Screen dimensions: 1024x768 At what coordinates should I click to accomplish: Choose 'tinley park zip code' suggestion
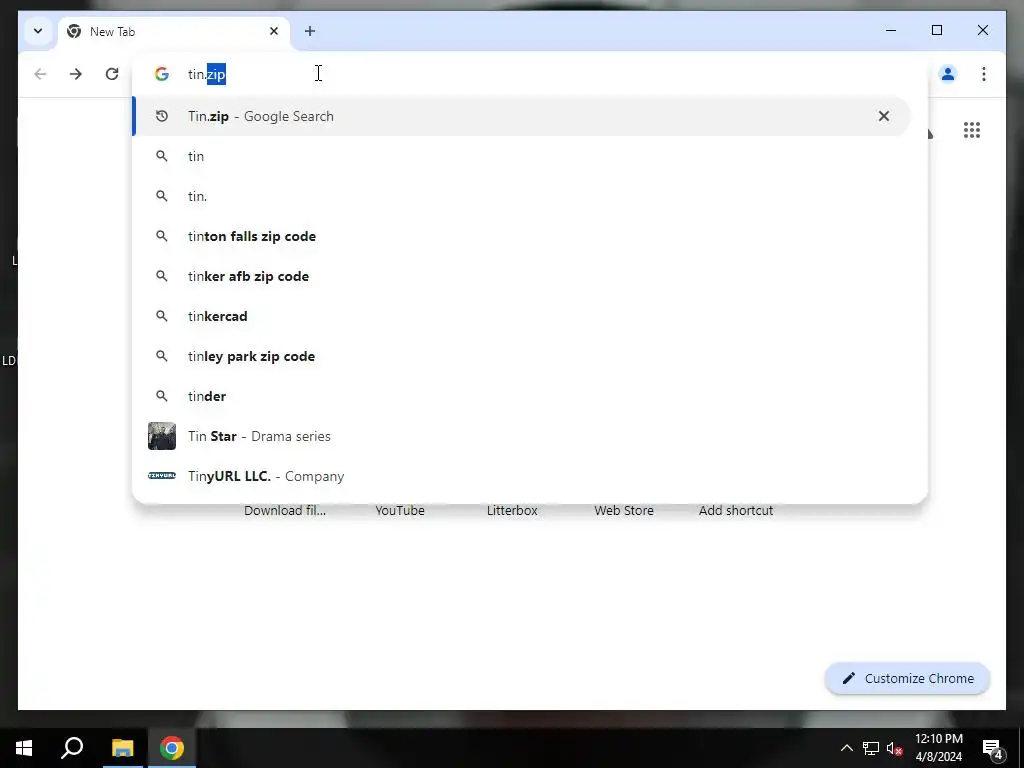tap(522, 356)
